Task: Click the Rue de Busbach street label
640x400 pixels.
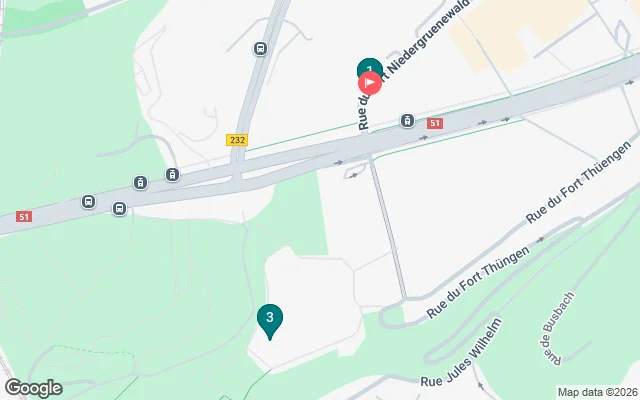Action: (558, 328)
